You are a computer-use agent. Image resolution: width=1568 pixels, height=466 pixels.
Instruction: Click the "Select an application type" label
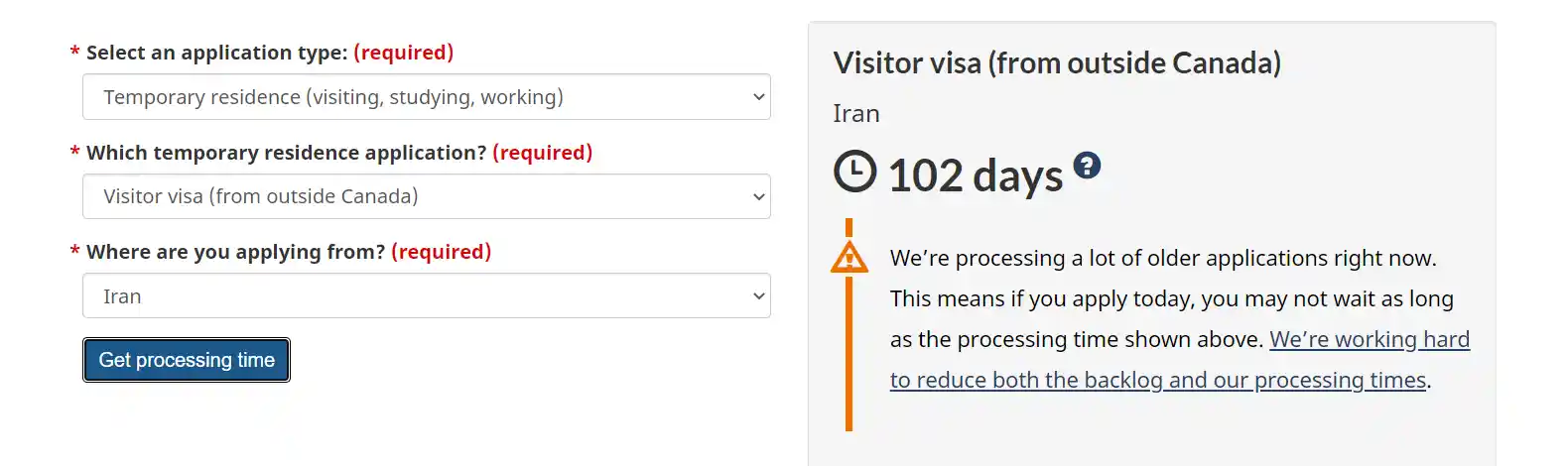(216, 53)
